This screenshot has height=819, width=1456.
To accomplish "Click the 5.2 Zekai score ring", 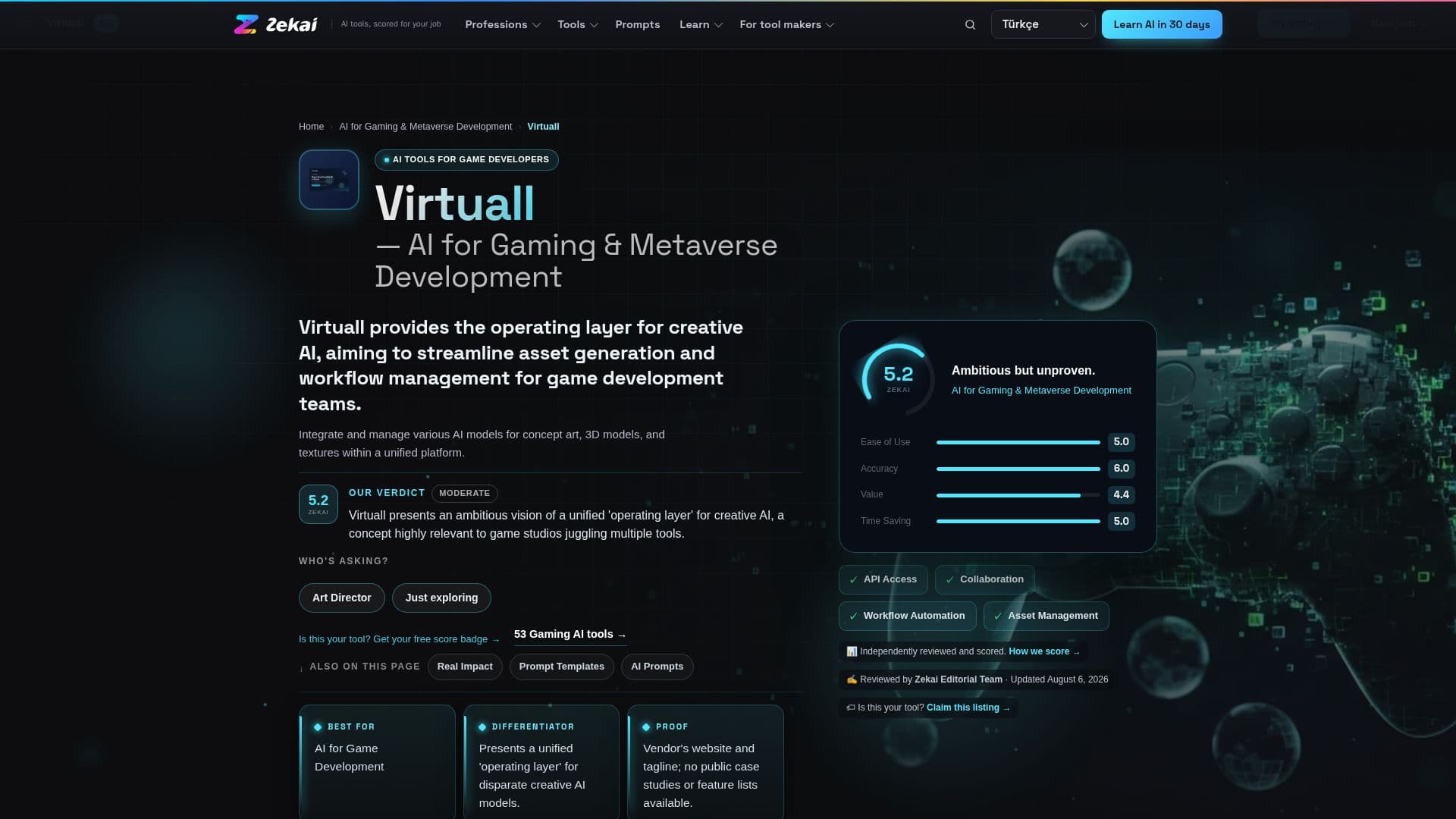I will [x=898, y=378].
